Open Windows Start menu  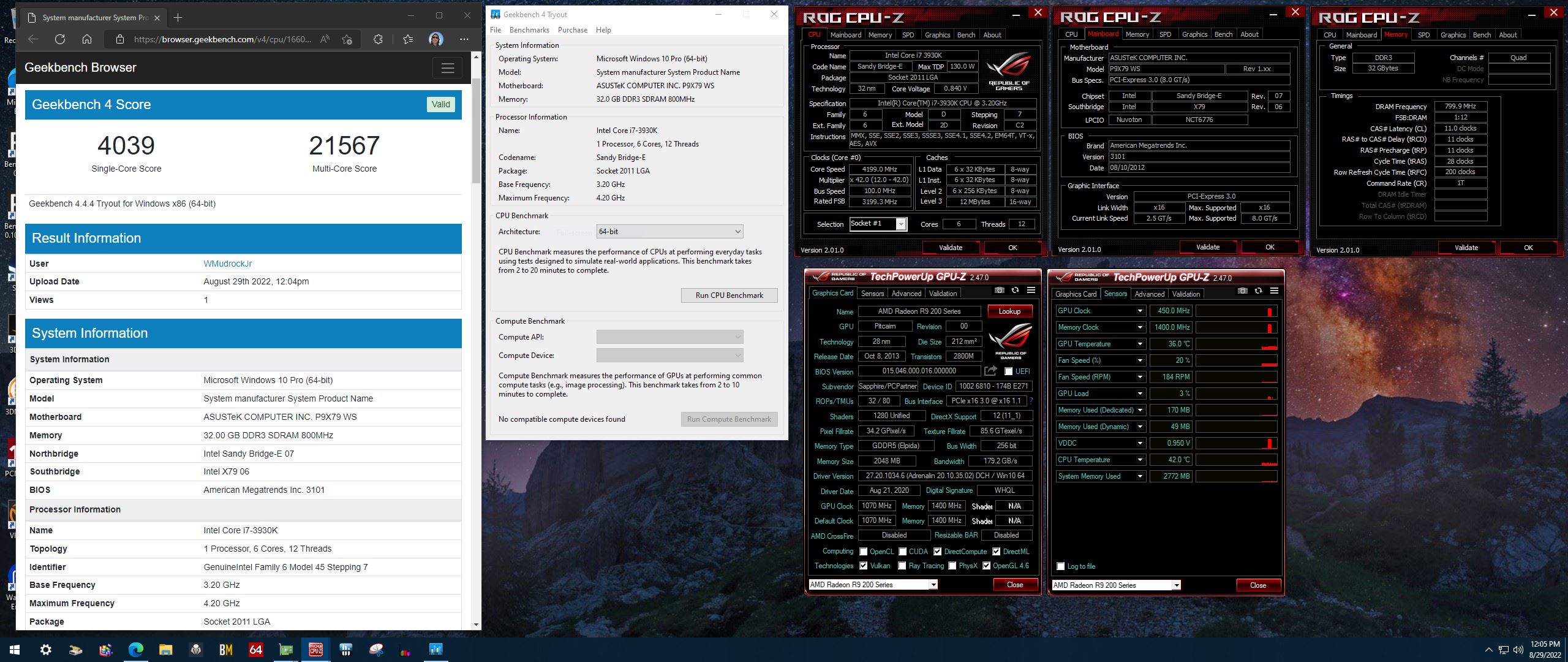[x=15, y=650]
